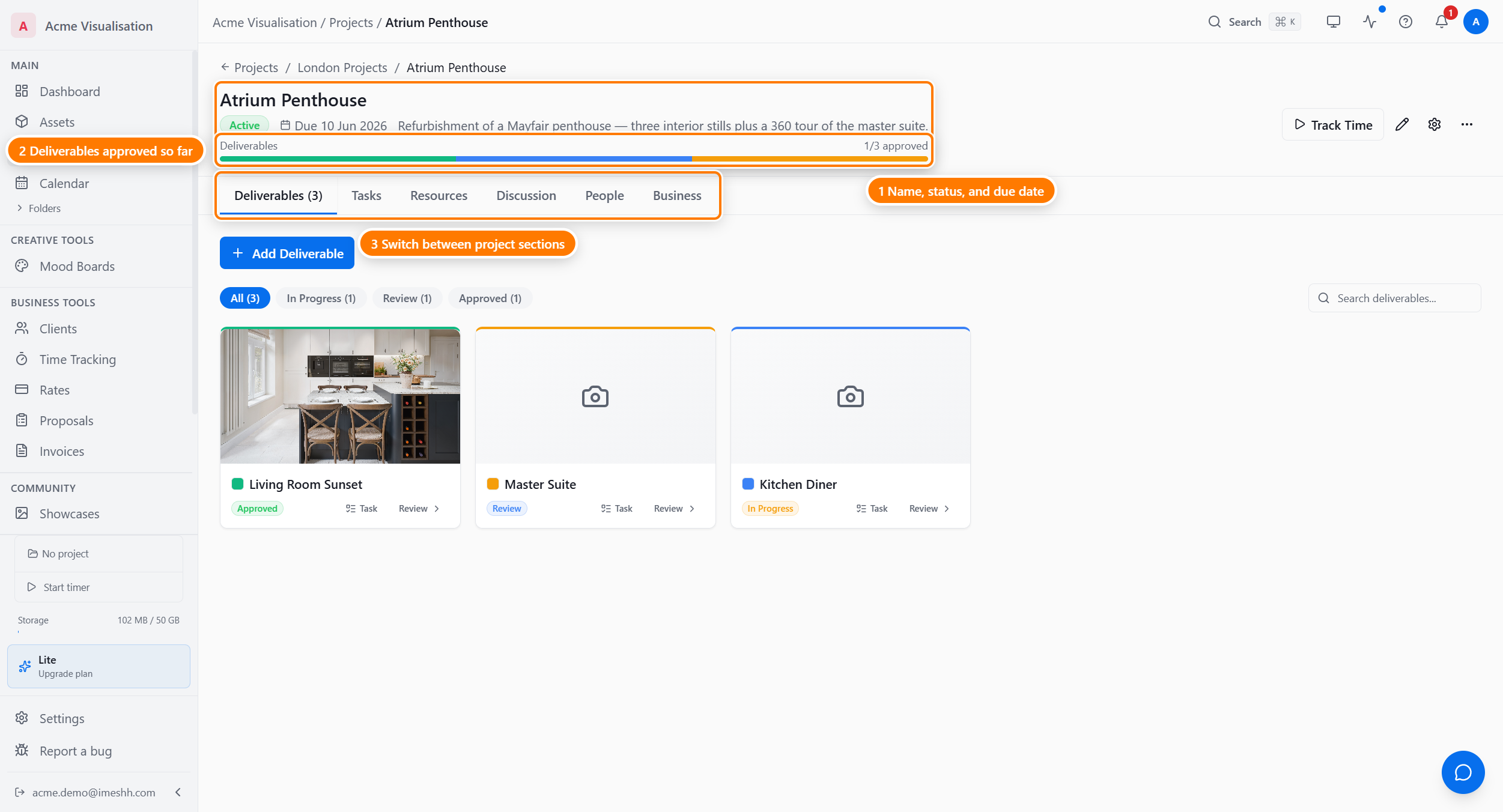
Task: Open the three-dots more options menu
Action: [1467, 124]
